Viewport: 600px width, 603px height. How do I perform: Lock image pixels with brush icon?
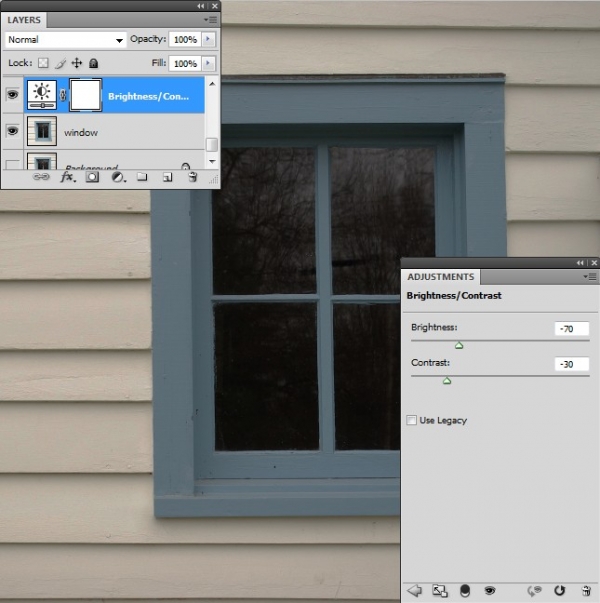point(60,63)
